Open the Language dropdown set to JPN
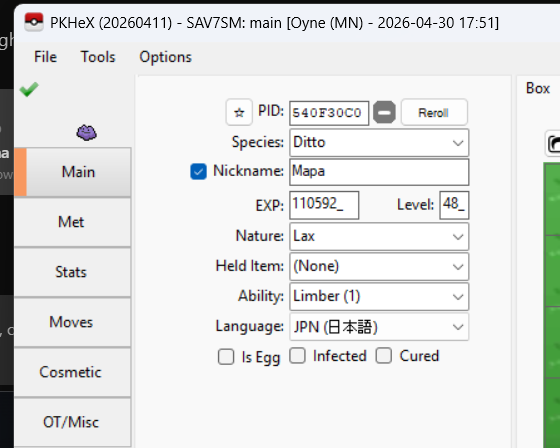 click(379, 327)
